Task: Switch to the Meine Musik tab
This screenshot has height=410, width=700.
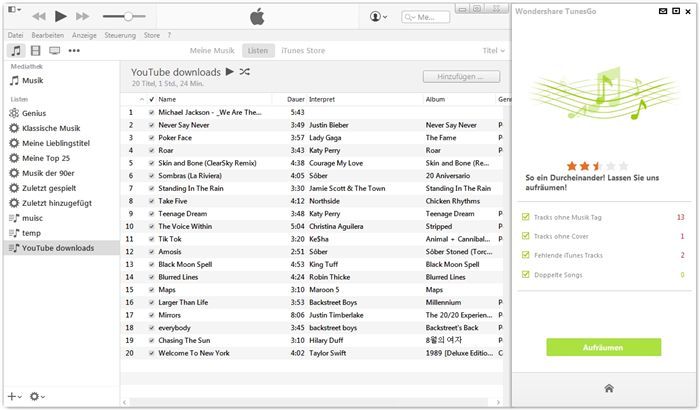Action: pyautogui.click(x=212, y=50)
